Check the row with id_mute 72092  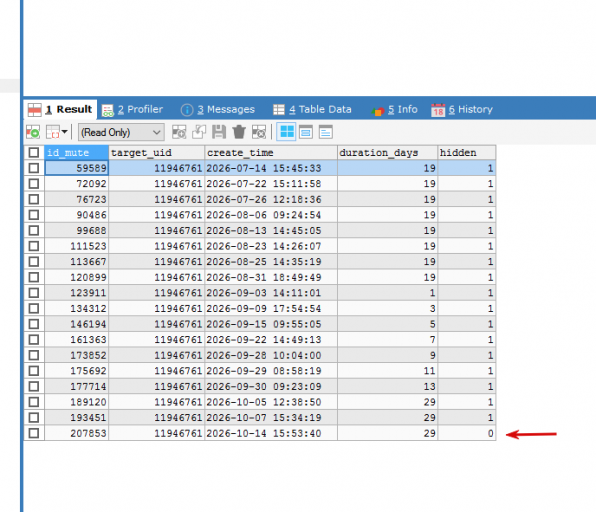click(34, 184)
